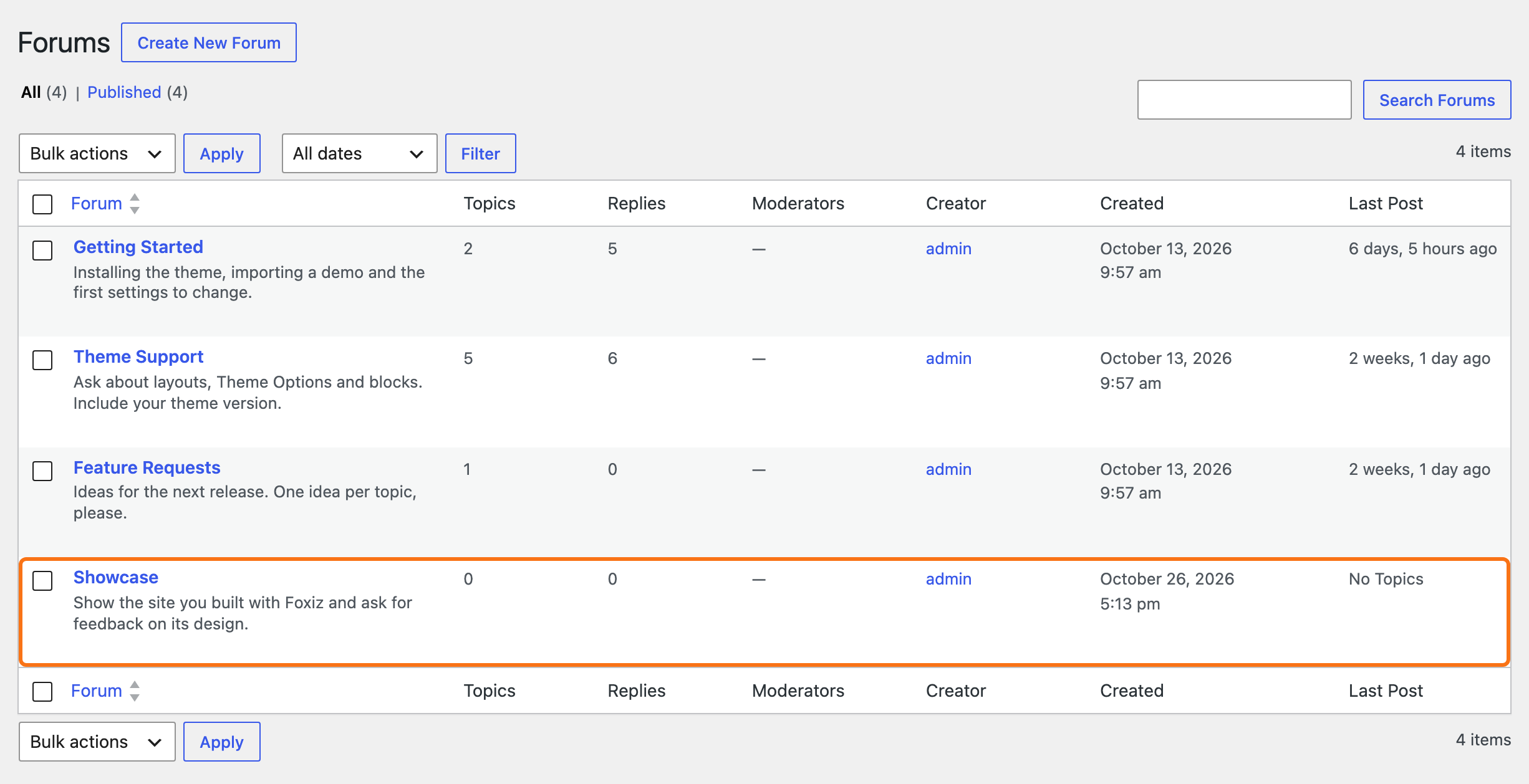Click the Replies column header

[637, 204]
